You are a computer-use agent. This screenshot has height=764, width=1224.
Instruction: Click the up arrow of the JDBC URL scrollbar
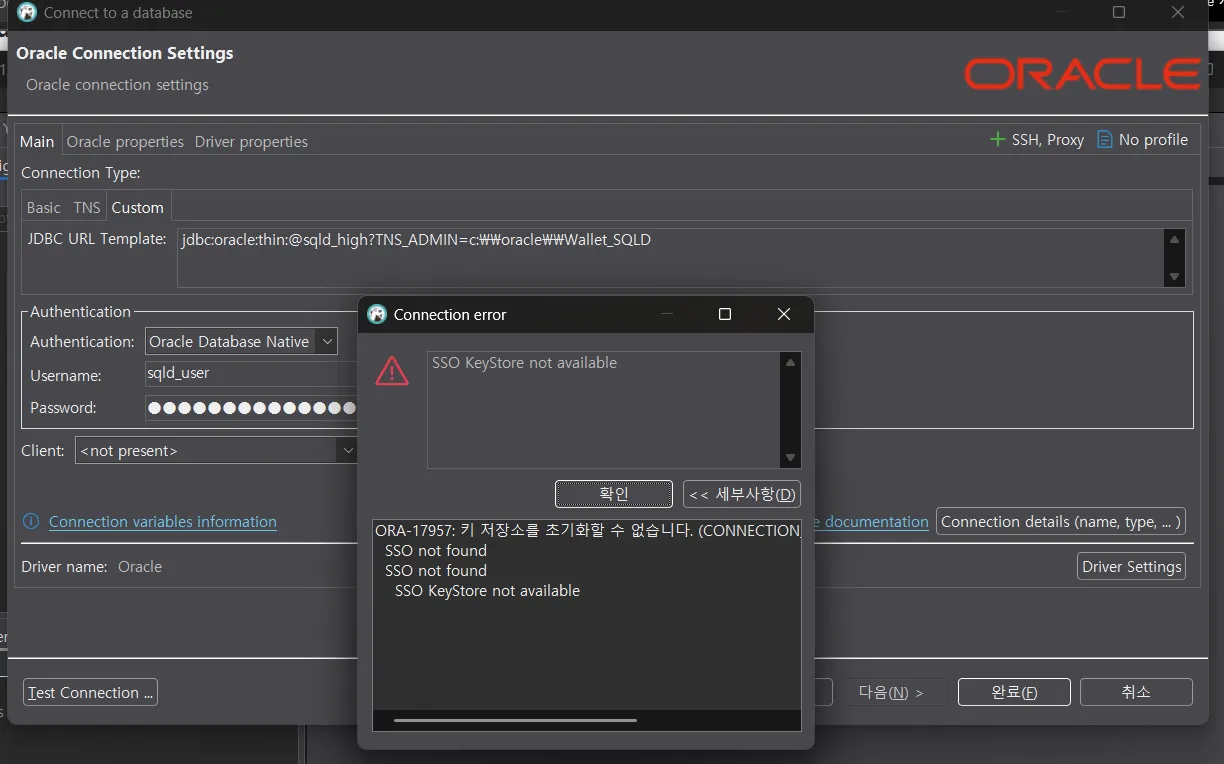click(1175, 240)
